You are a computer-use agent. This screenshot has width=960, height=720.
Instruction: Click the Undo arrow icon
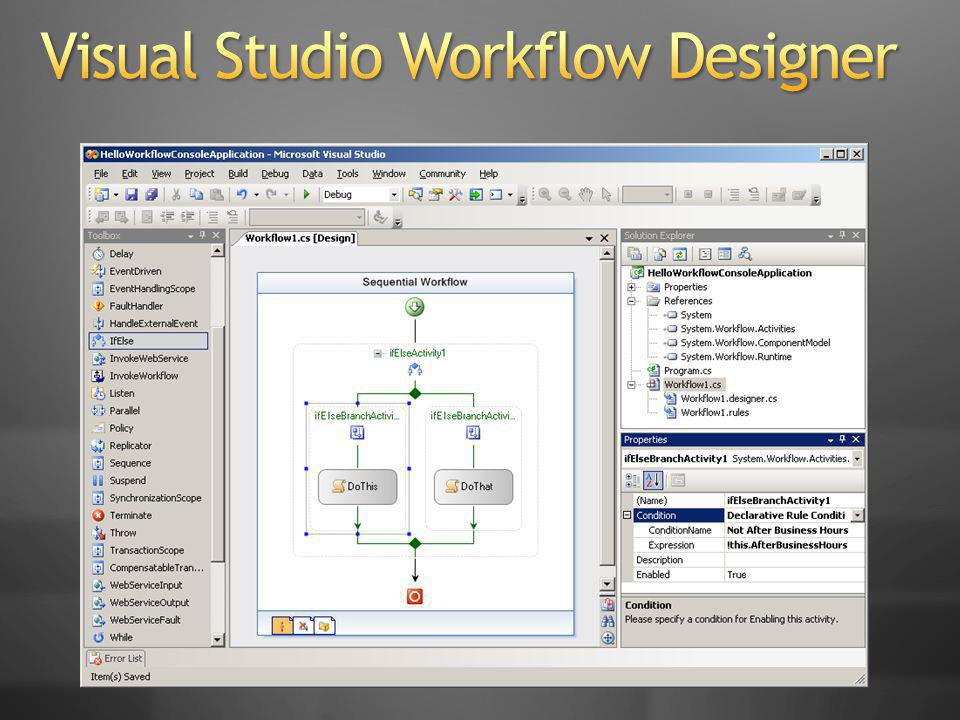[x=241, y=195]
